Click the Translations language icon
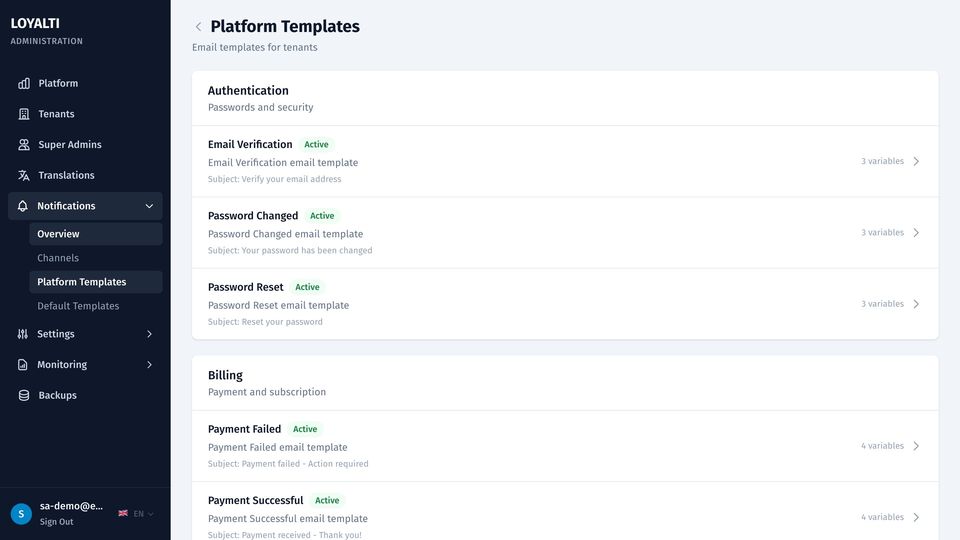 (24, 175)
